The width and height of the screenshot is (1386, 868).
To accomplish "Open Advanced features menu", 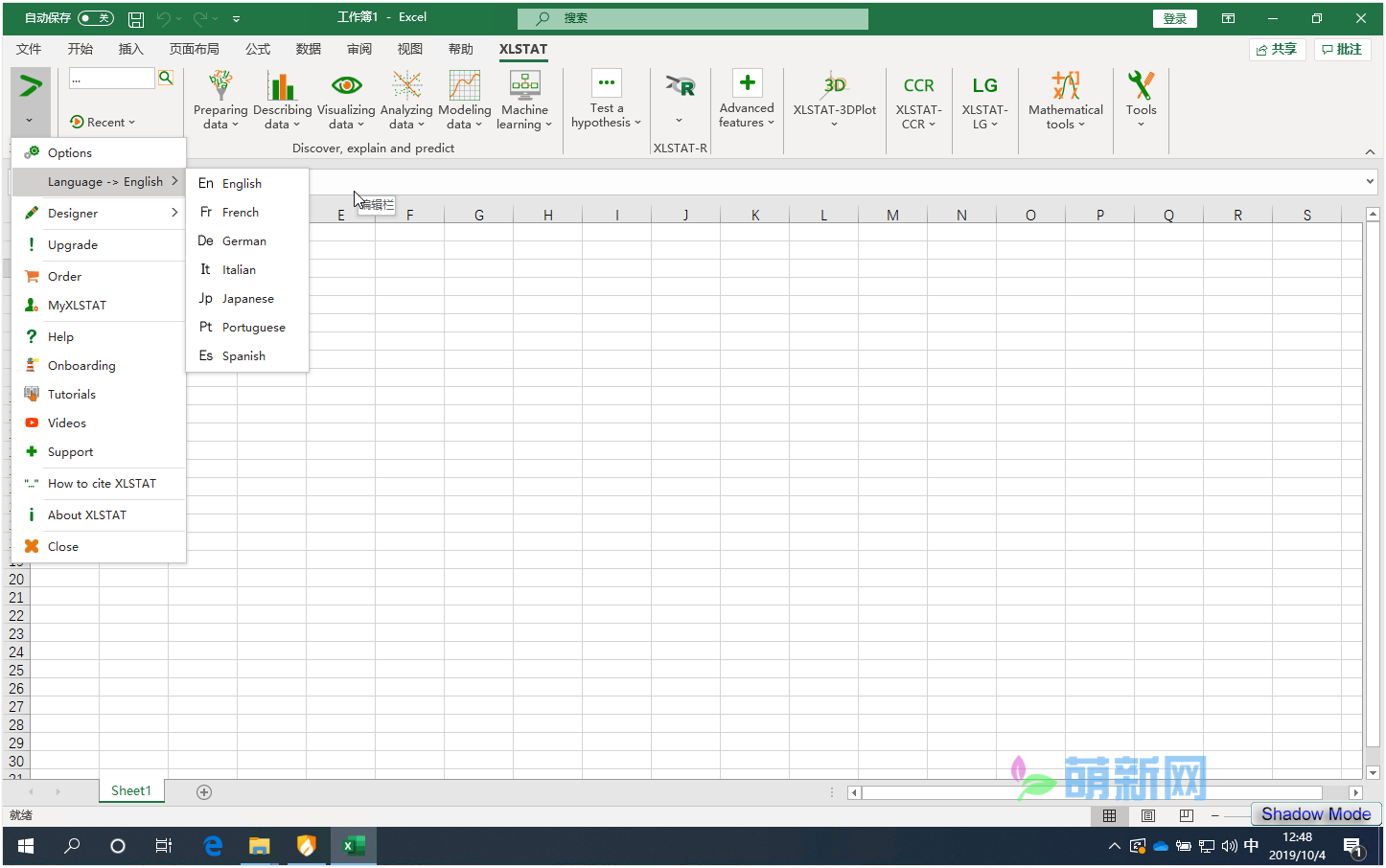I will [x=747, y=100].
